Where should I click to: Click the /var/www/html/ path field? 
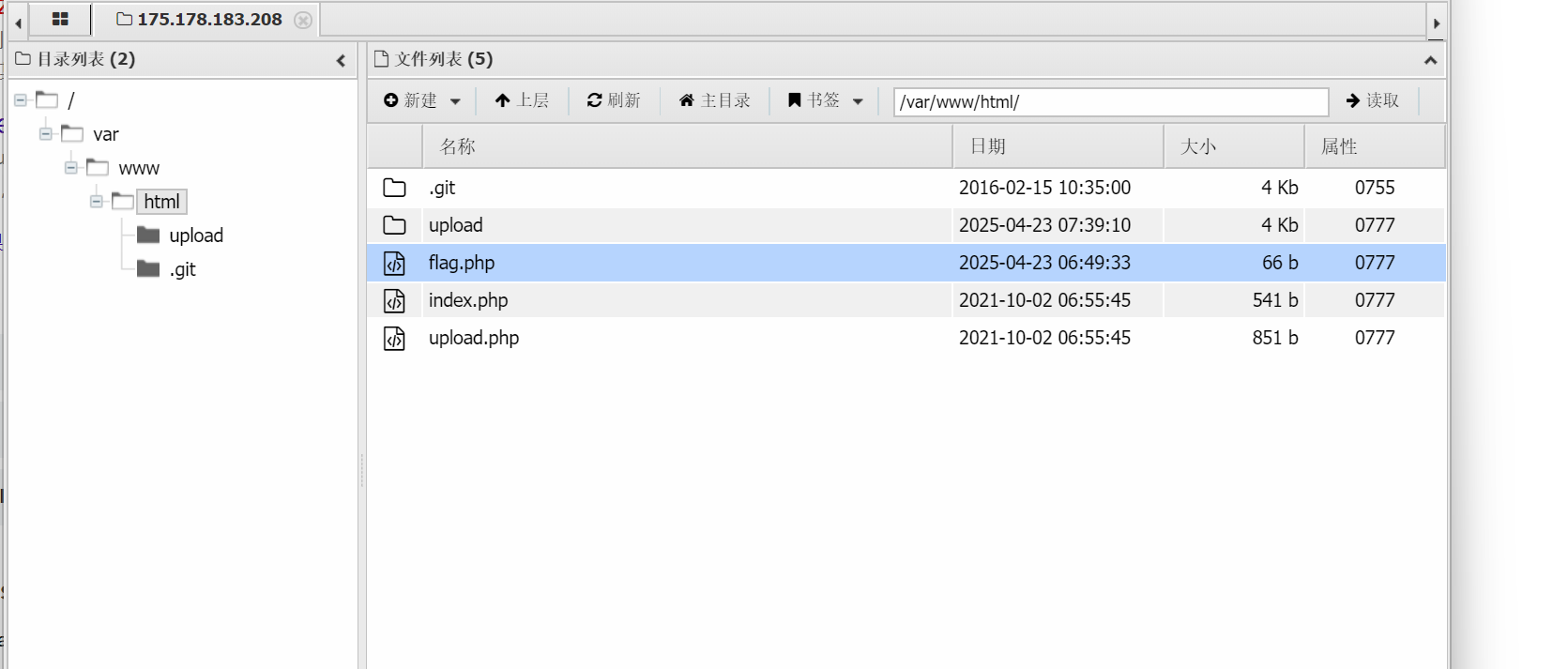(x=1110, y=101)
